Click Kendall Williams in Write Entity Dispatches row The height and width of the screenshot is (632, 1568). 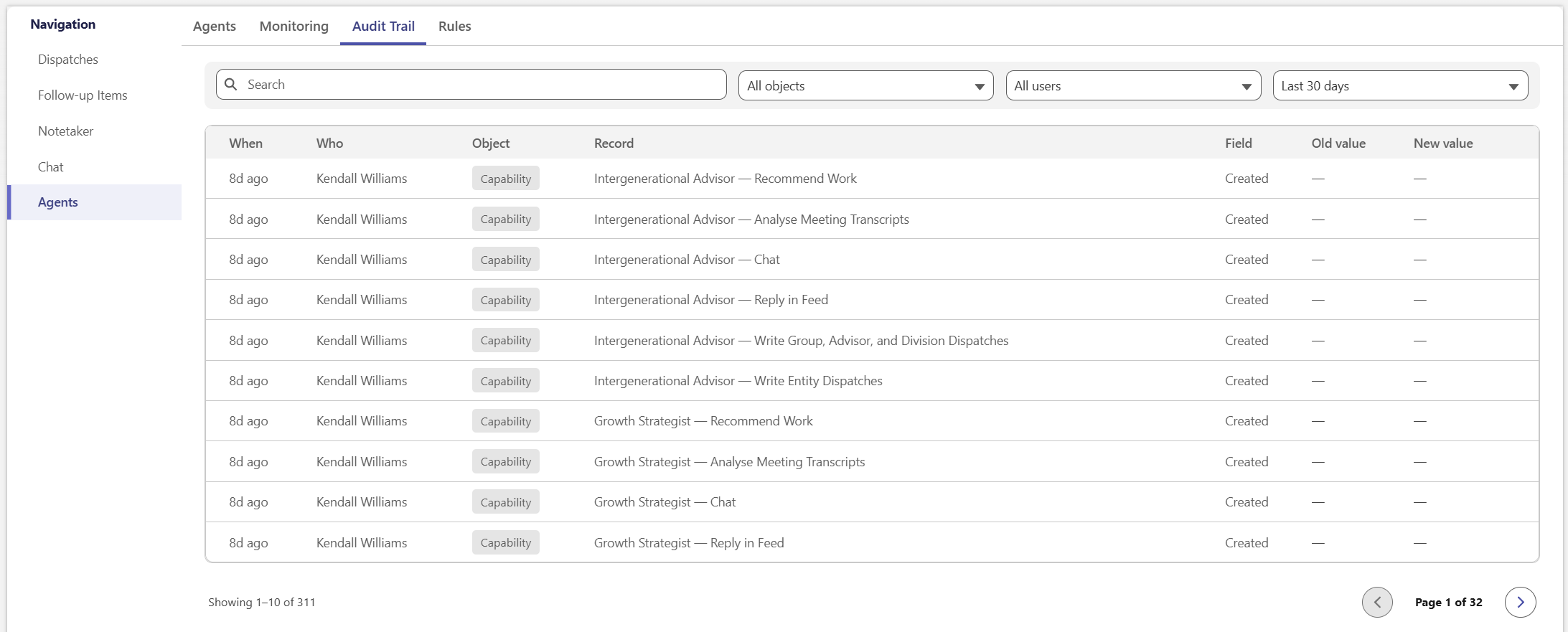[x=362, y=381]
